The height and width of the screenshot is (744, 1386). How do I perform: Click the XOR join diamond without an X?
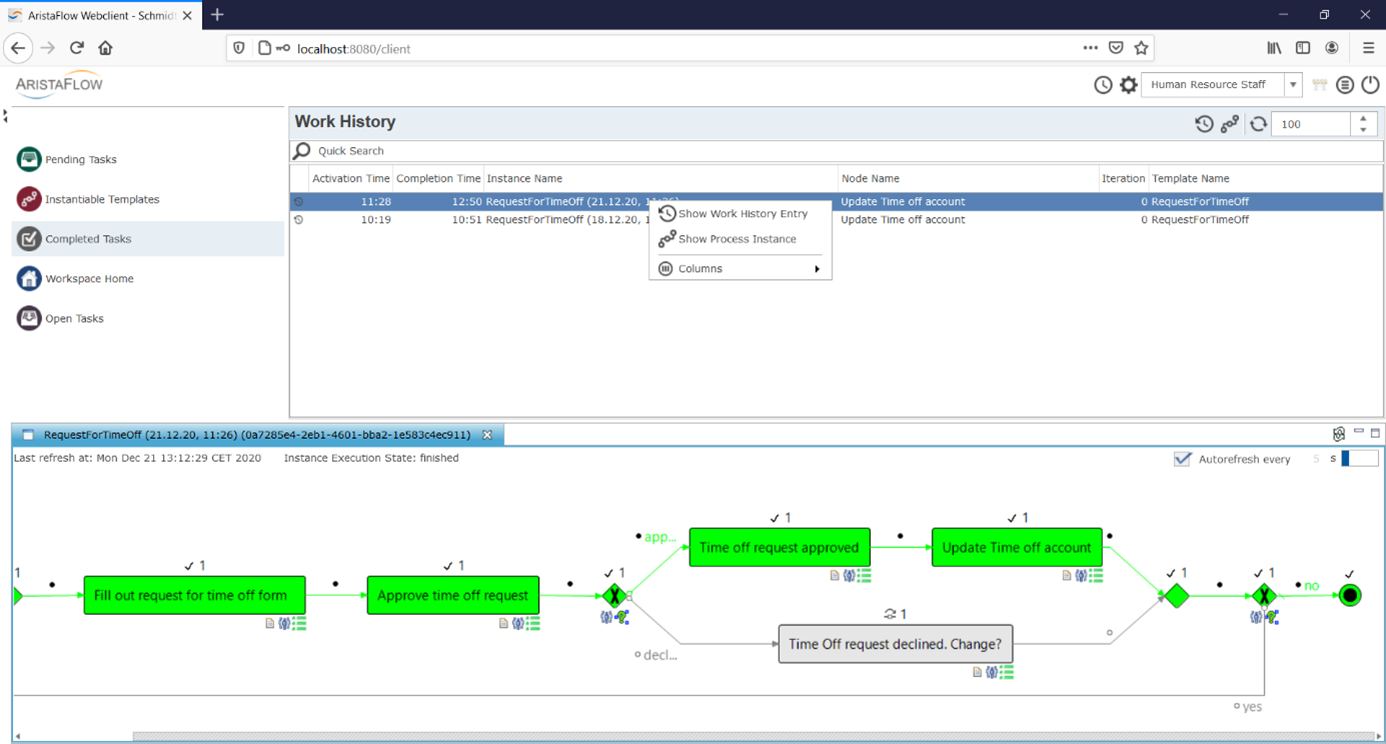pos(1177,596)
